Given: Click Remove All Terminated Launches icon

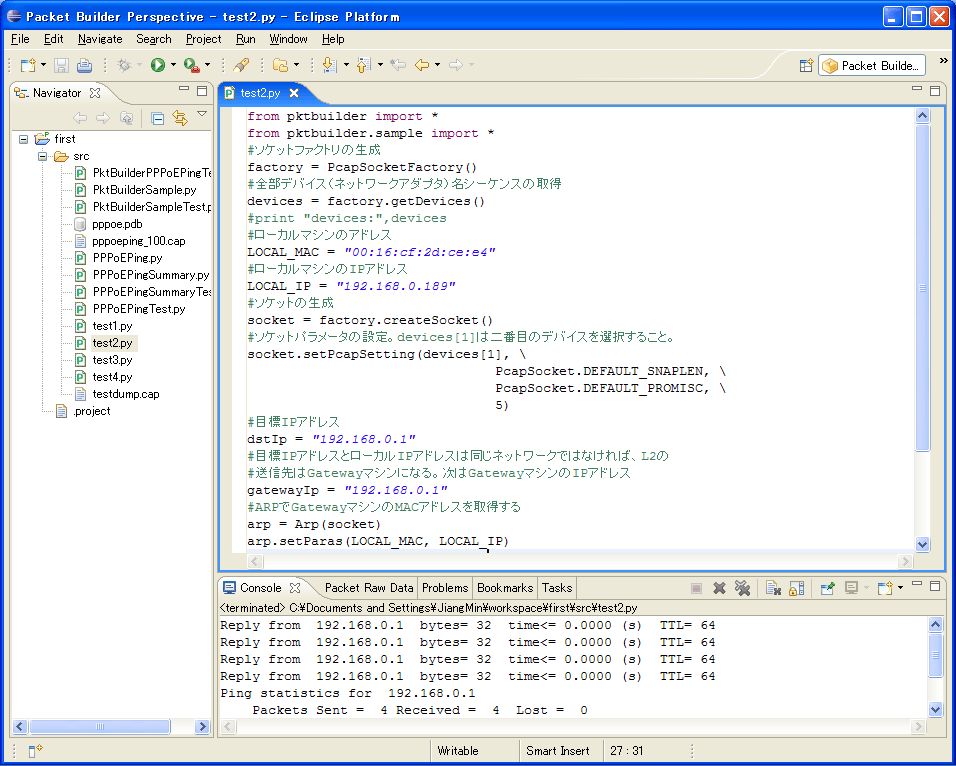Looking at the screenshot, I should (742, 588).
